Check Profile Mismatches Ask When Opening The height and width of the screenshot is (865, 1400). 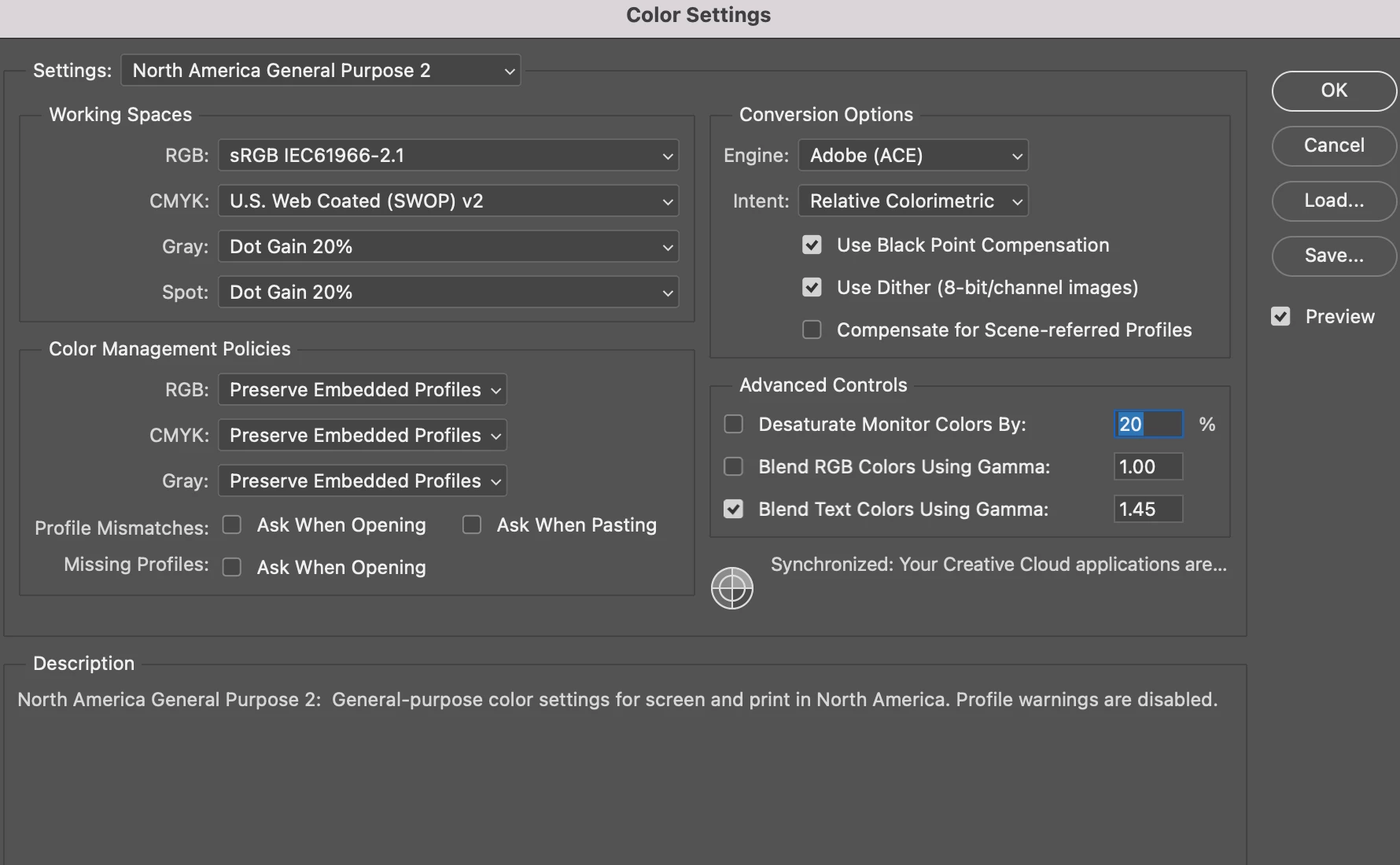(232, 525)
